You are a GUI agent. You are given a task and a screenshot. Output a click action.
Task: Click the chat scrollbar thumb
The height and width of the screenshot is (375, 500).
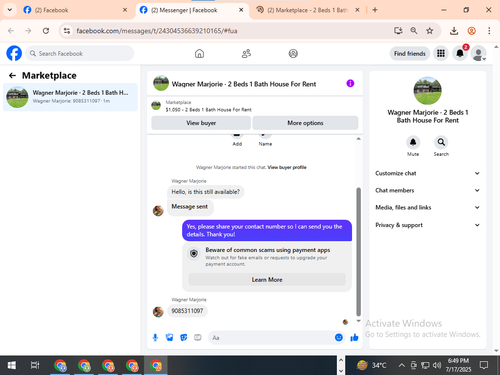click(358, 252)
